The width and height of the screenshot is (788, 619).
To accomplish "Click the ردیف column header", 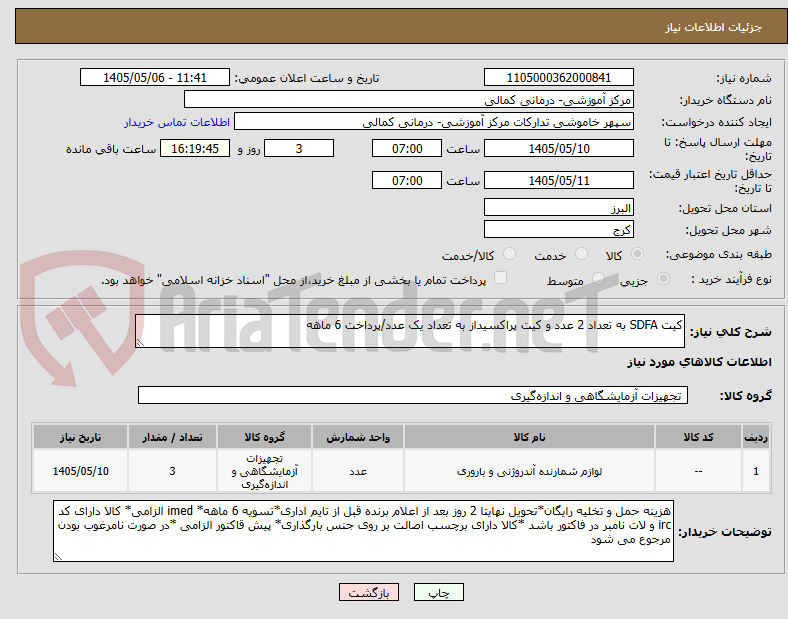I will click(756, 437).
